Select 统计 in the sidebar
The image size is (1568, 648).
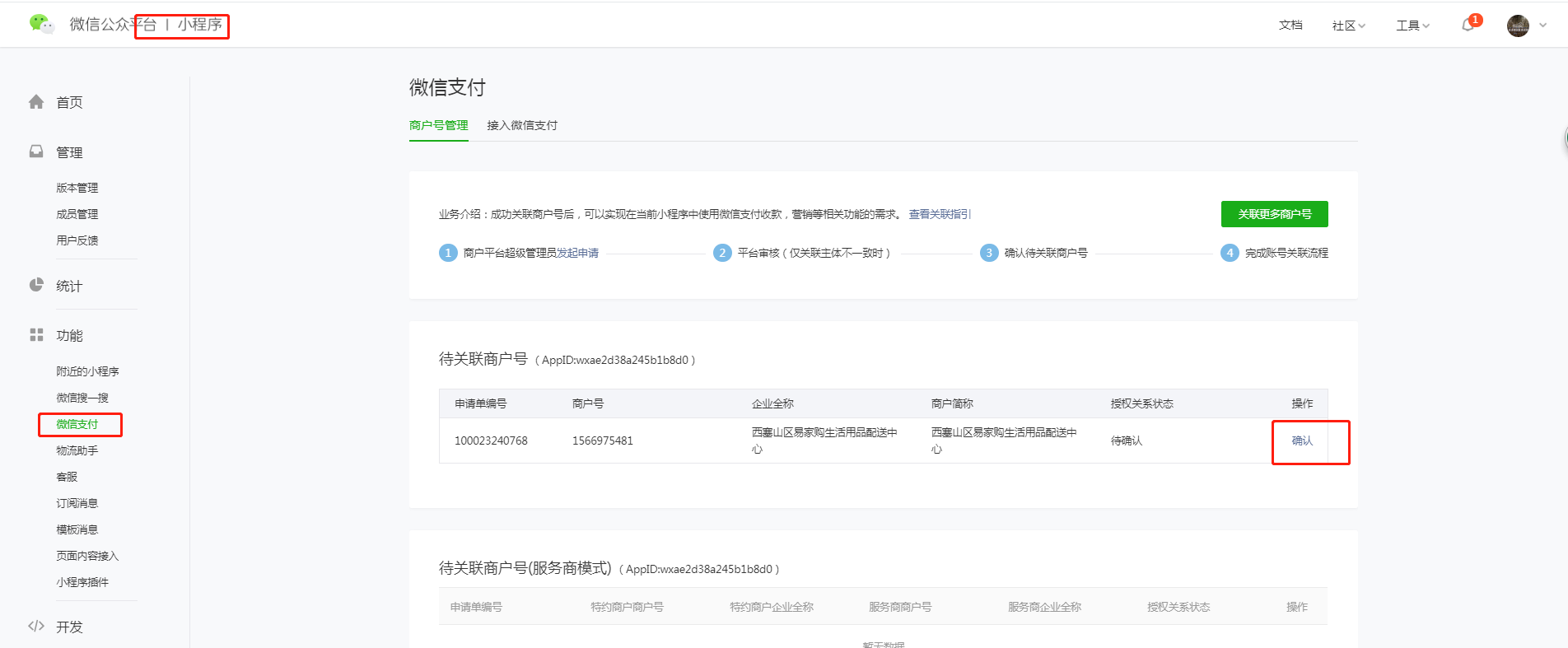(69, 286)
